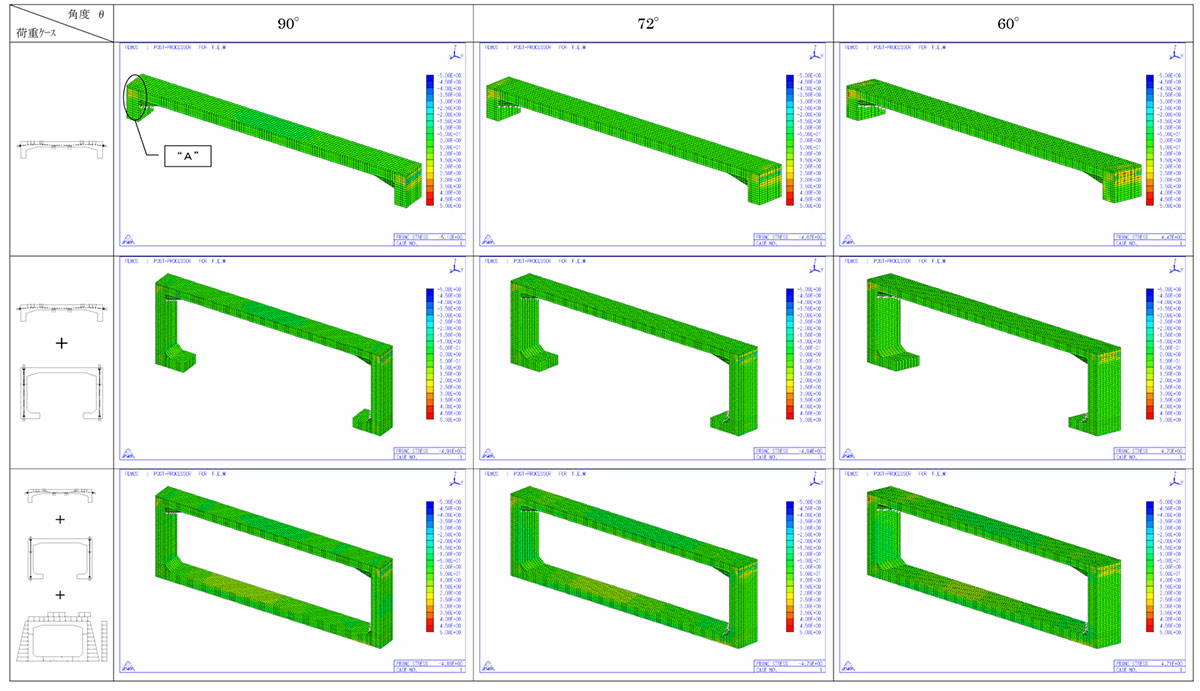Select the side wall load diagram in third row

58,556
